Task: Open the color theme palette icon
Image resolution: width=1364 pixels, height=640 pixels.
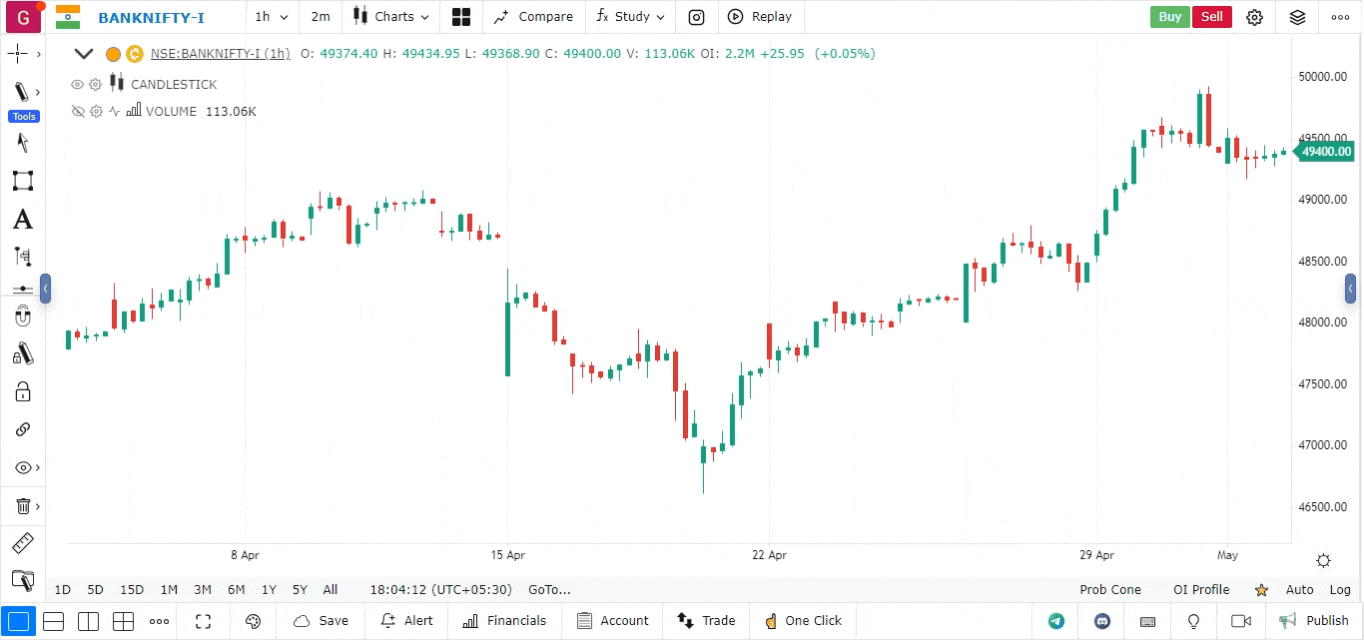Action: [253, 621]
